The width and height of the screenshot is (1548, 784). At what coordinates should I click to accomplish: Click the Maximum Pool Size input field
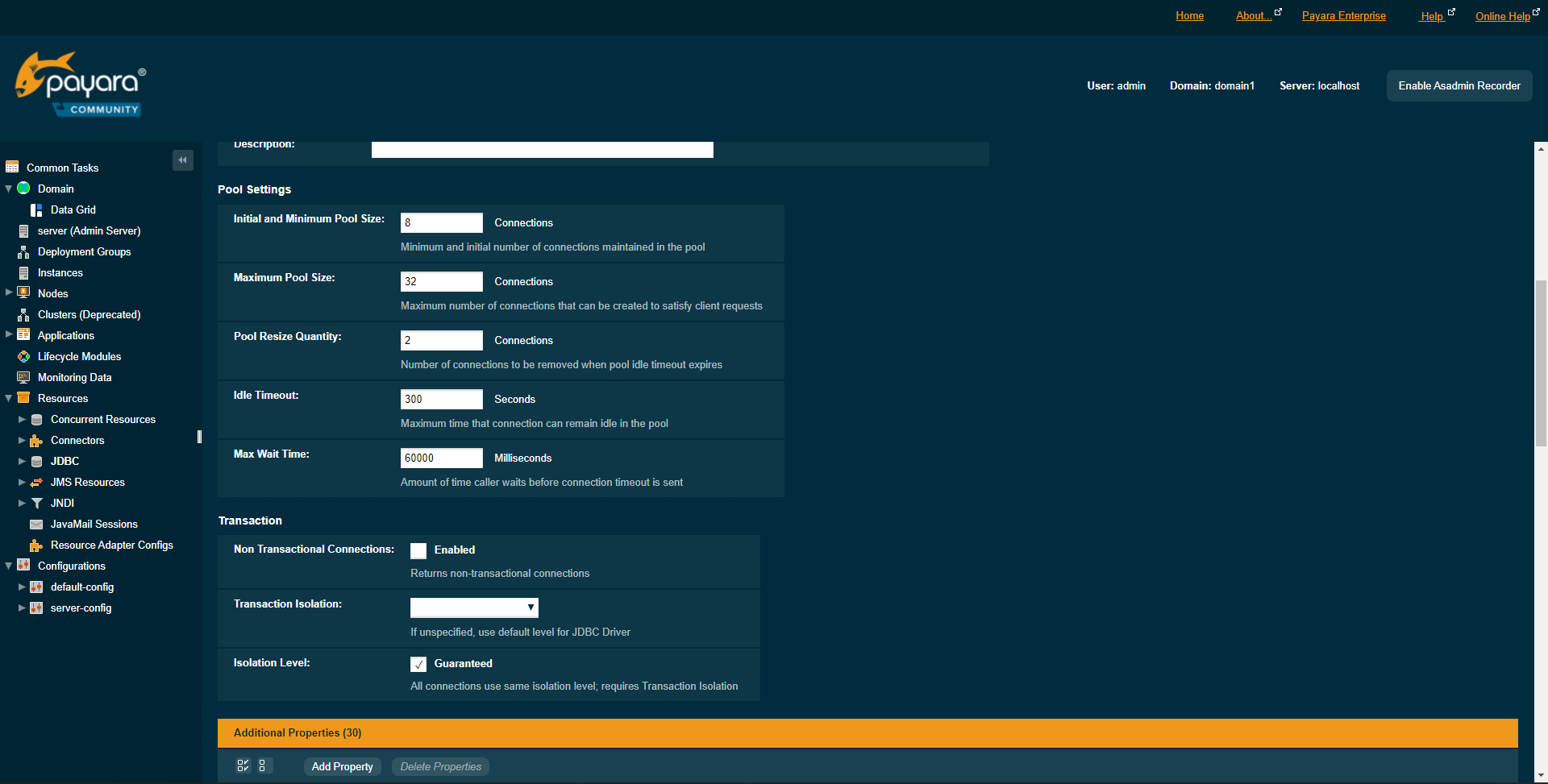tap(441, 282)
